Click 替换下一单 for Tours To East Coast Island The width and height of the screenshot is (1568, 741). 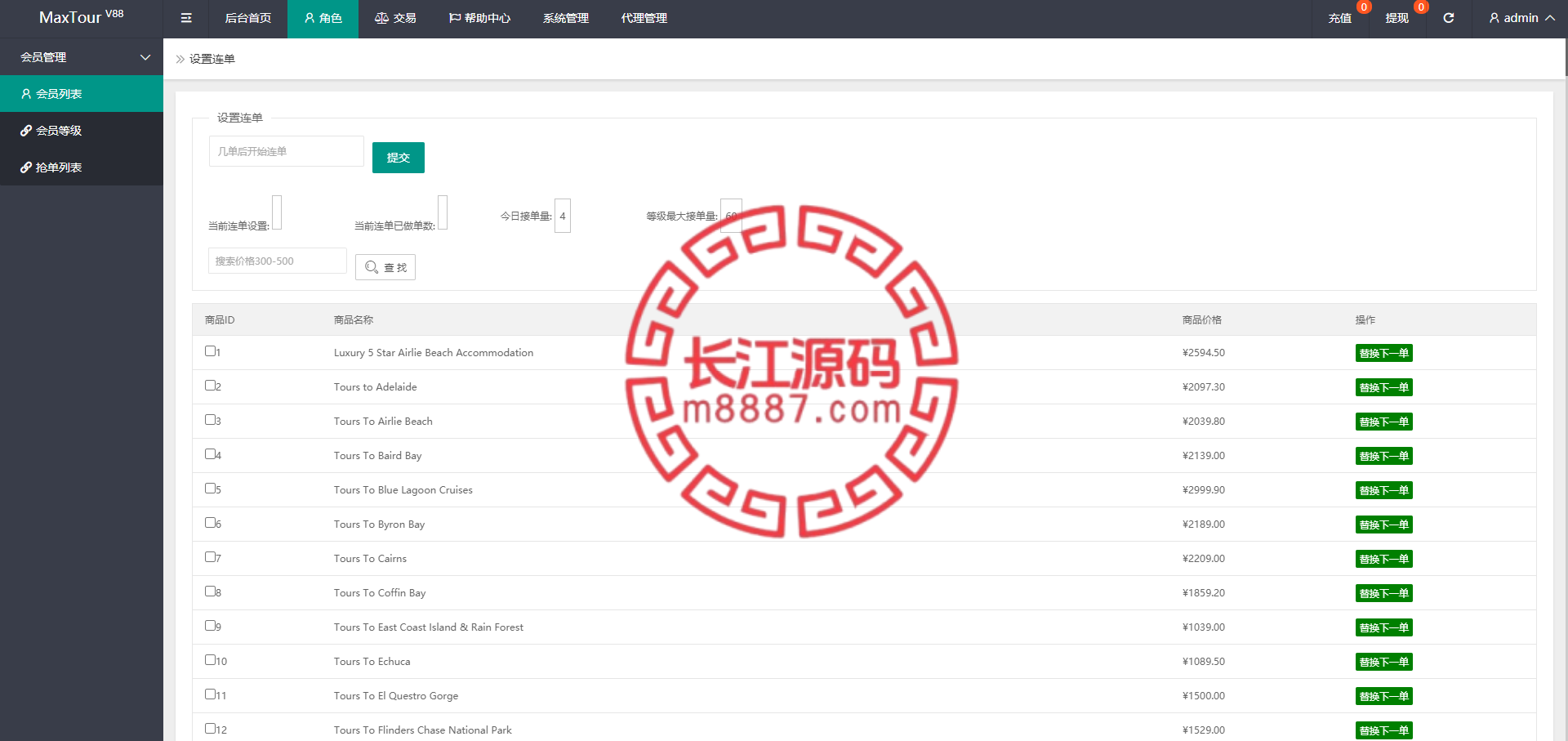(1383, 627)
